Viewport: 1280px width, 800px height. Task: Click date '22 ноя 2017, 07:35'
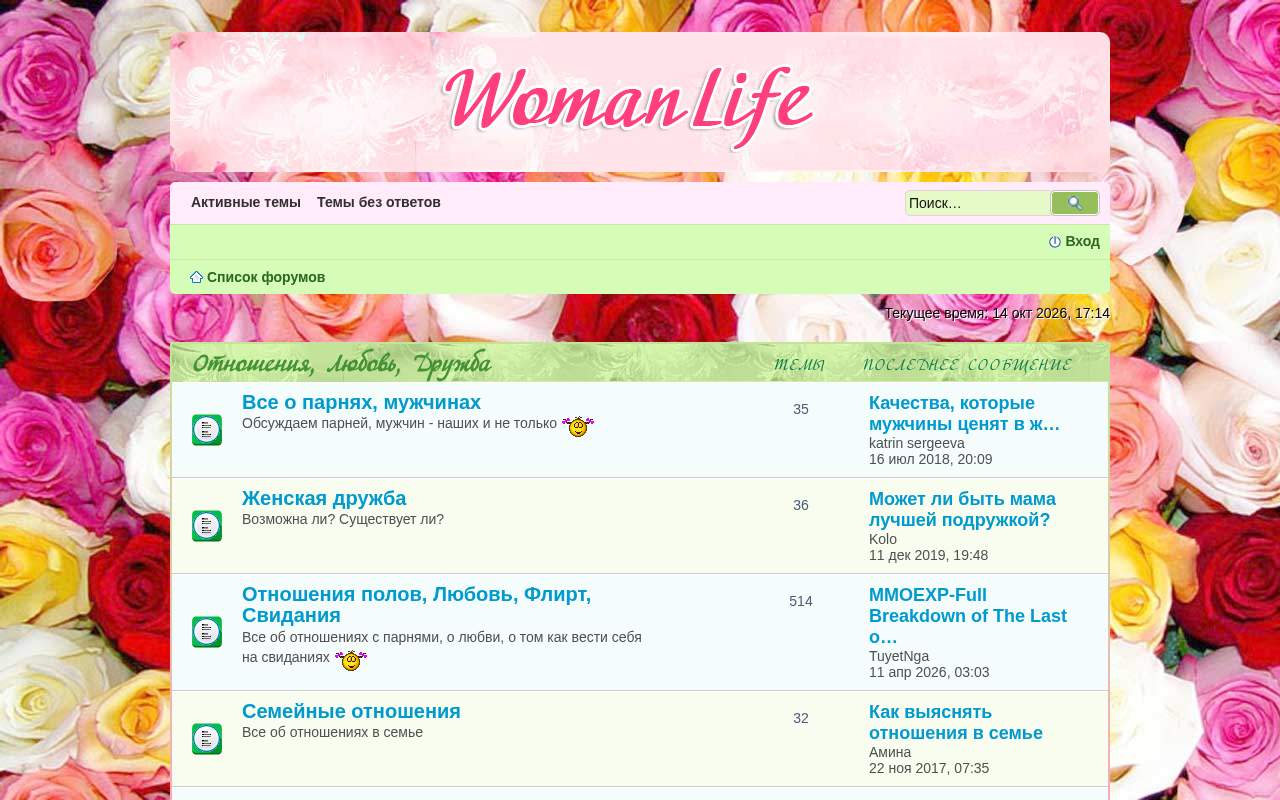point(929,768)
